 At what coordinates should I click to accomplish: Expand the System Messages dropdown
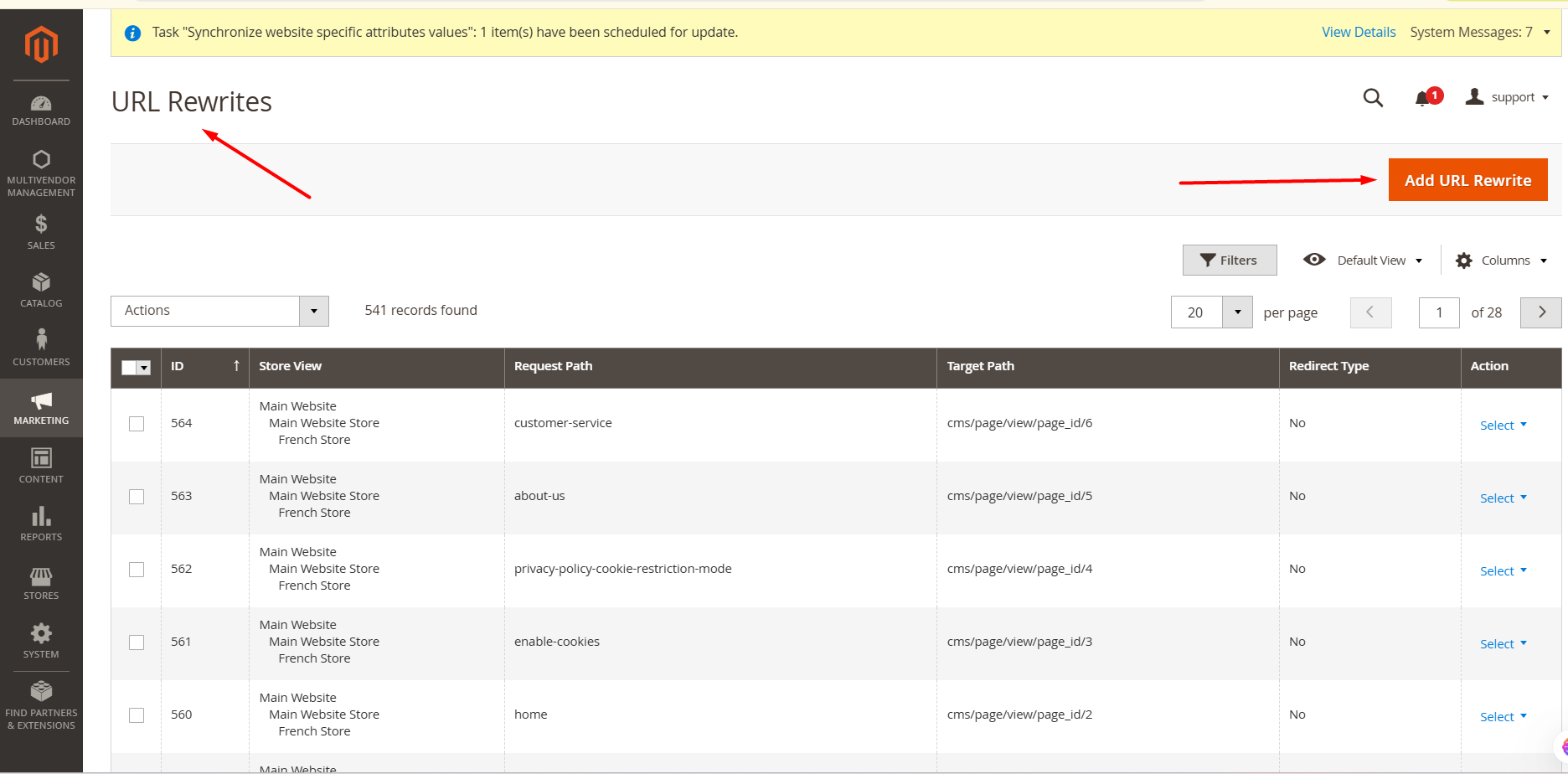click(1547, 32)
